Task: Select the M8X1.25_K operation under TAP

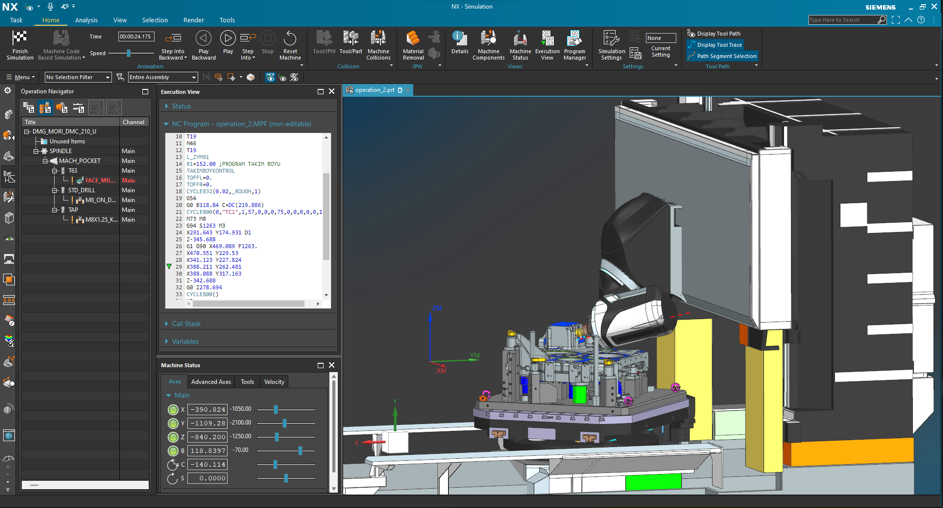Action: click(x=100, y=219)
